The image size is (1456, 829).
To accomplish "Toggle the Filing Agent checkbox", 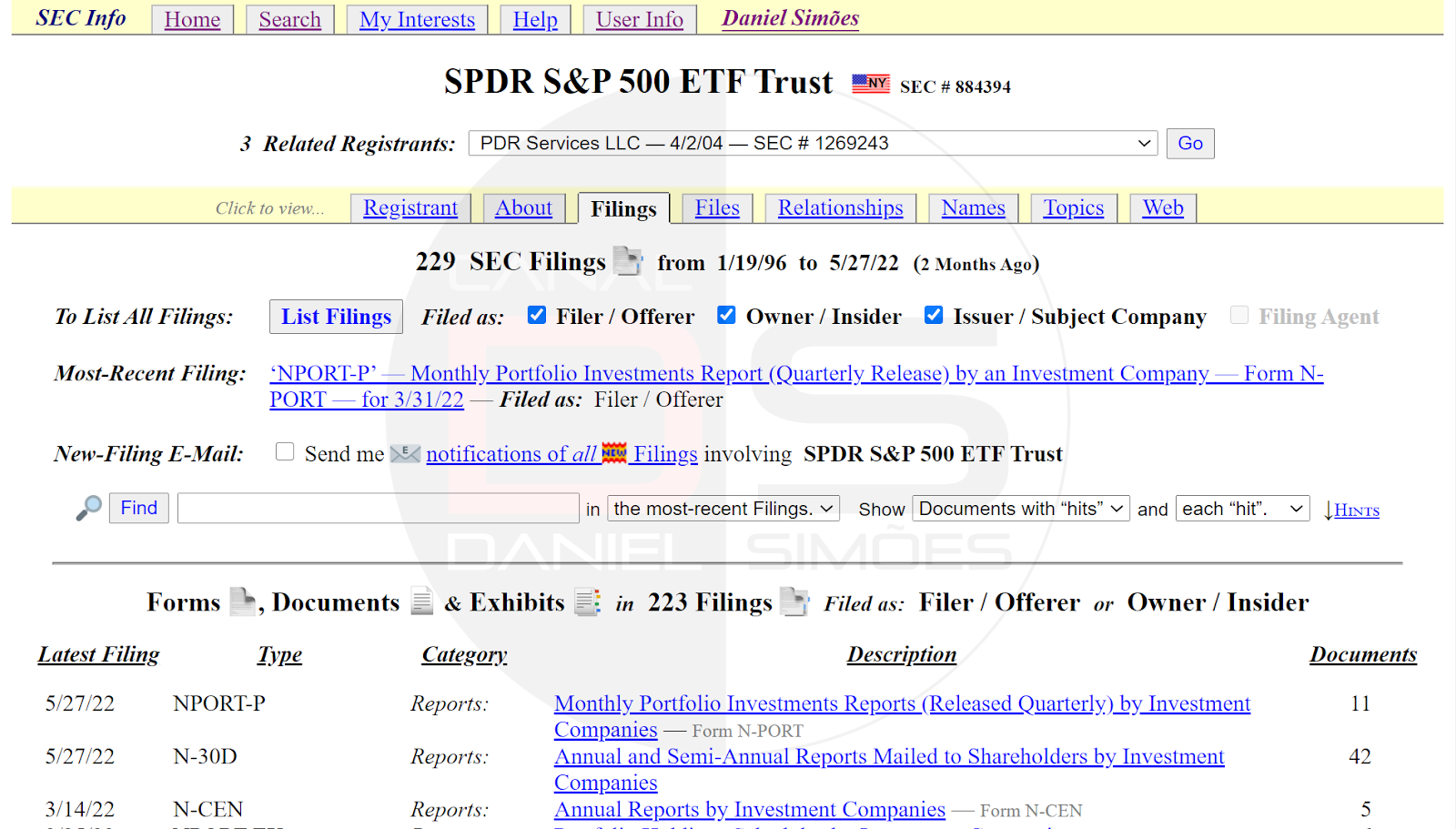I will pyautogui.click(x=1239, y=315).
